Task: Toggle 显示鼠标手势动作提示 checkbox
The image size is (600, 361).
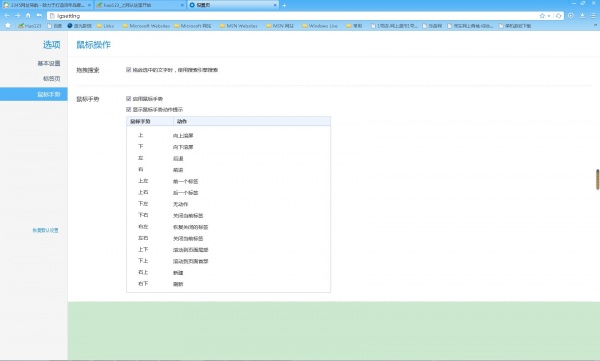Action: 129,109
